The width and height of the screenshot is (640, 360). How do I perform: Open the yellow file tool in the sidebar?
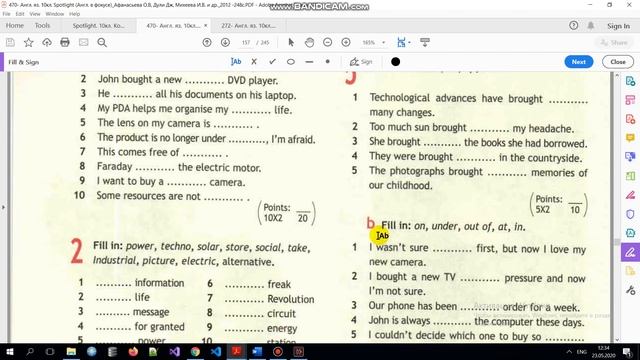click(630, 271)
